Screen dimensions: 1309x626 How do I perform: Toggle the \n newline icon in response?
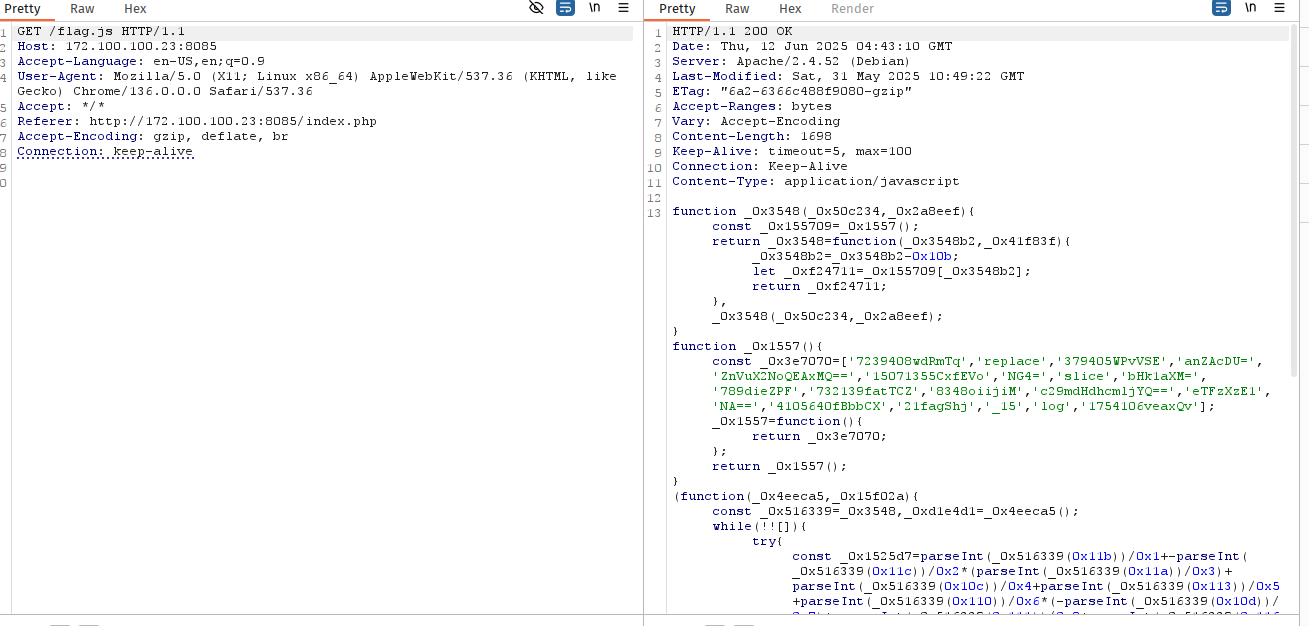[1250, 8]
